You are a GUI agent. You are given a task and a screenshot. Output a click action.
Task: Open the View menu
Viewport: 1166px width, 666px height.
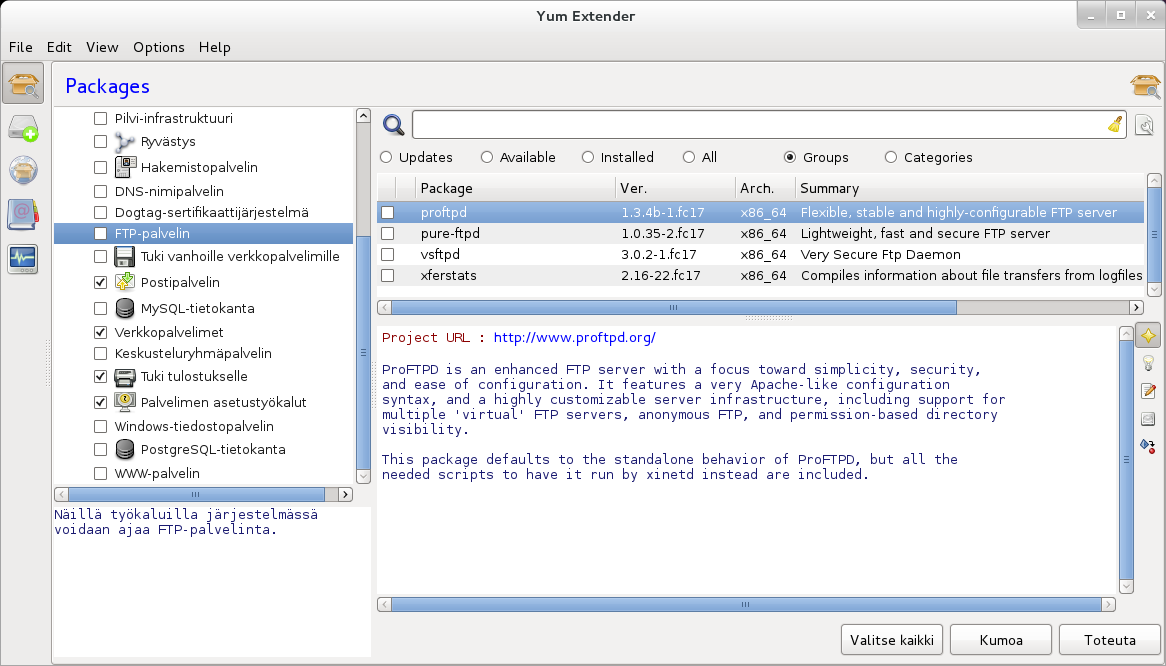click(102, 47)
